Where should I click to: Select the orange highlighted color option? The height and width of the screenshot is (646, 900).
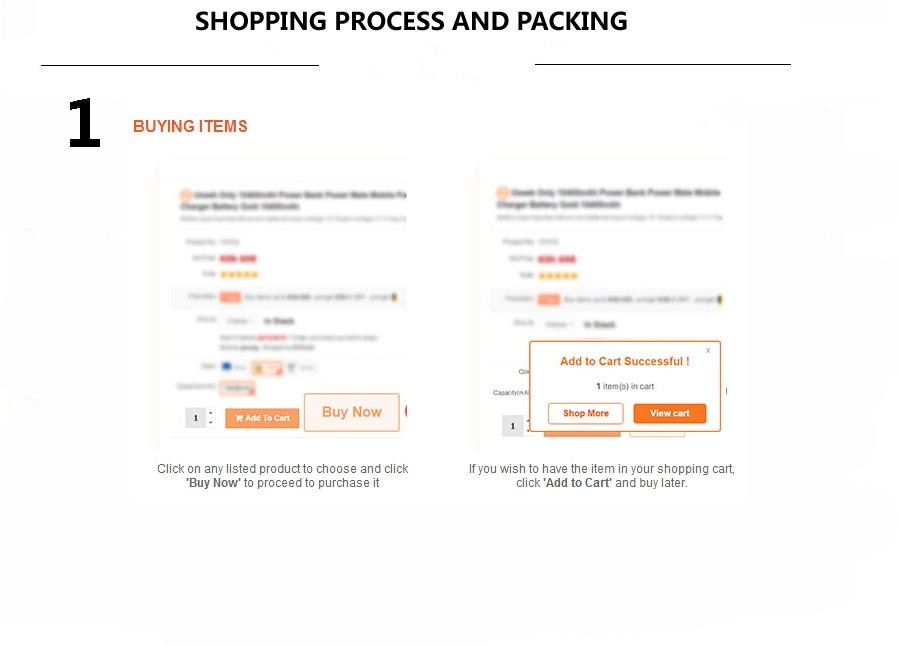tap(267, 368)
